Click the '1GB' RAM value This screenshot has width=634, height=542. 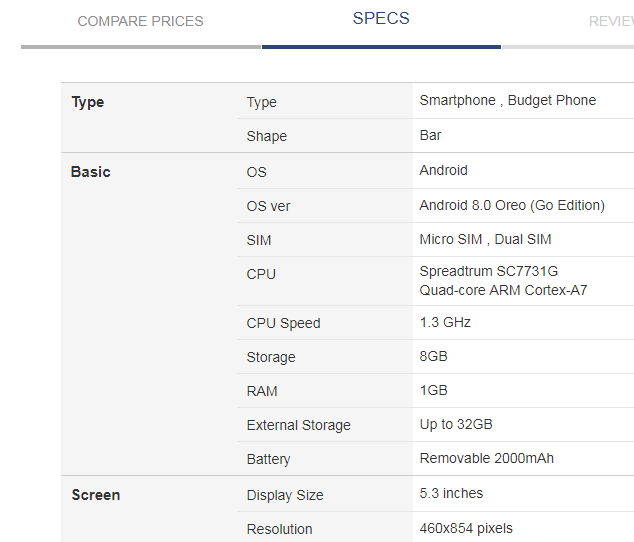coord(433,390)
